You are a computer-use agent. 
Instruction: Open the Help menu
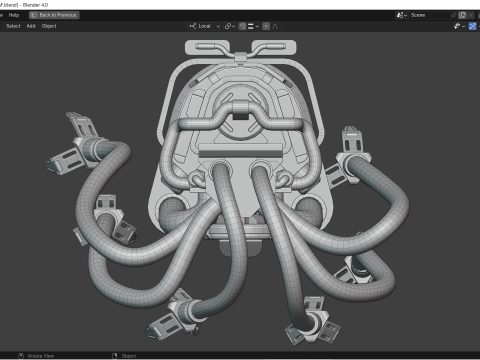click(14, 15)
